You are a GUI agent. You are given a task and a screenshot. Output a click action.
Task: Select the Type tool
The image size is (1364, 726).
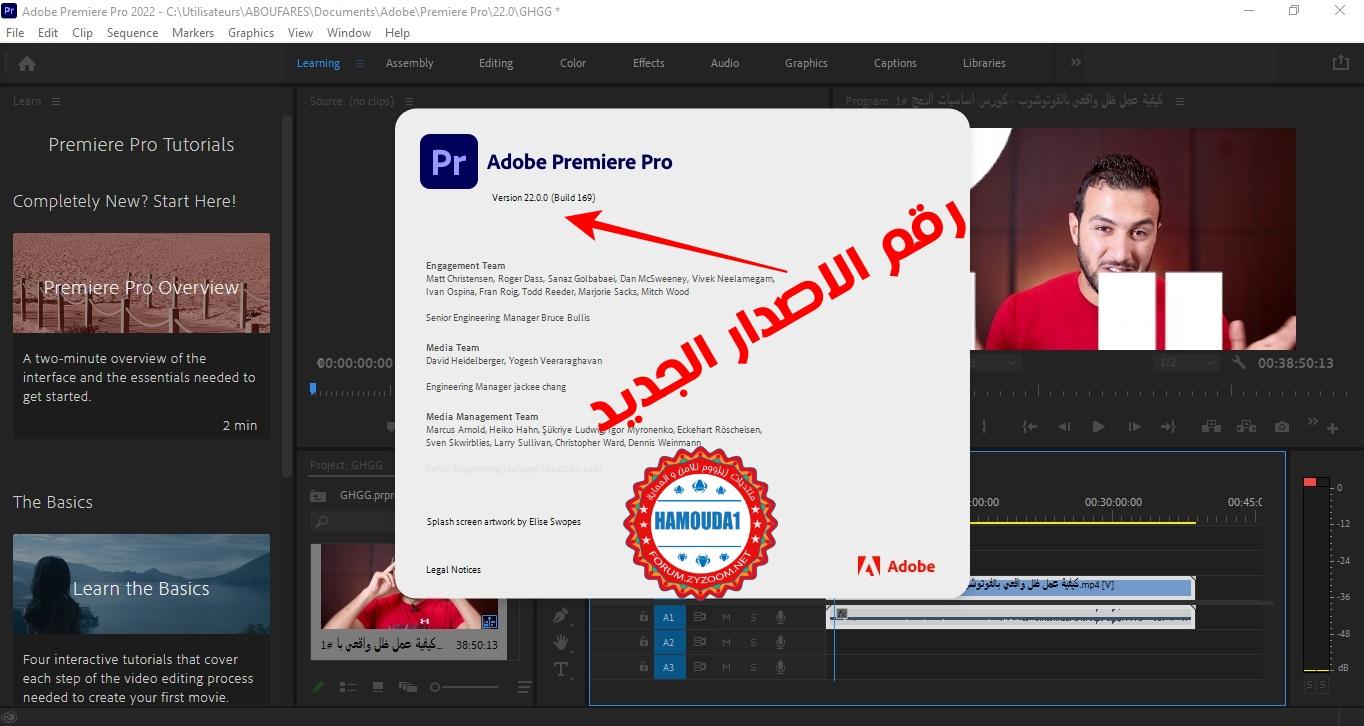point(561,668)
